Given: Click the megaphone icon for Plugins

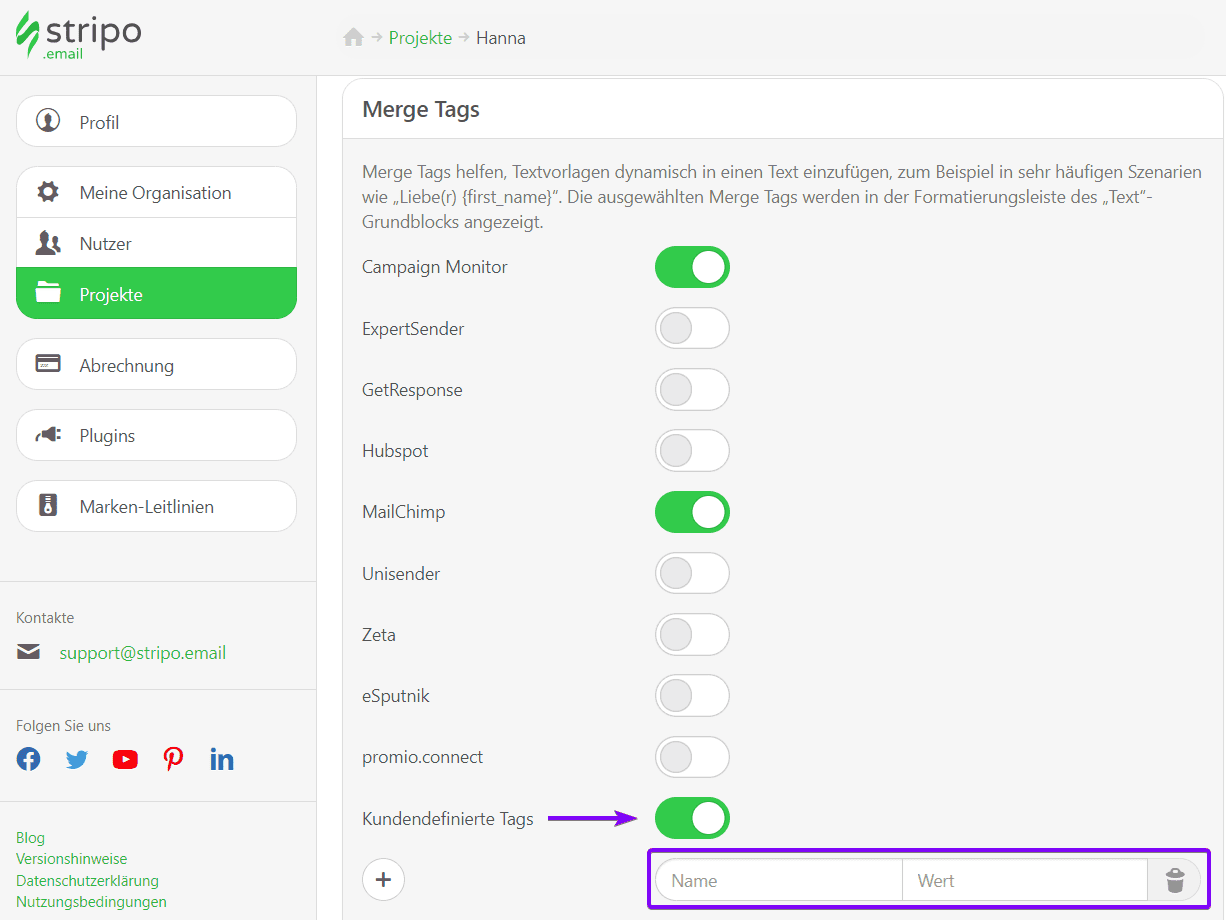Looking at the screenshot, I should pos(48,435).
